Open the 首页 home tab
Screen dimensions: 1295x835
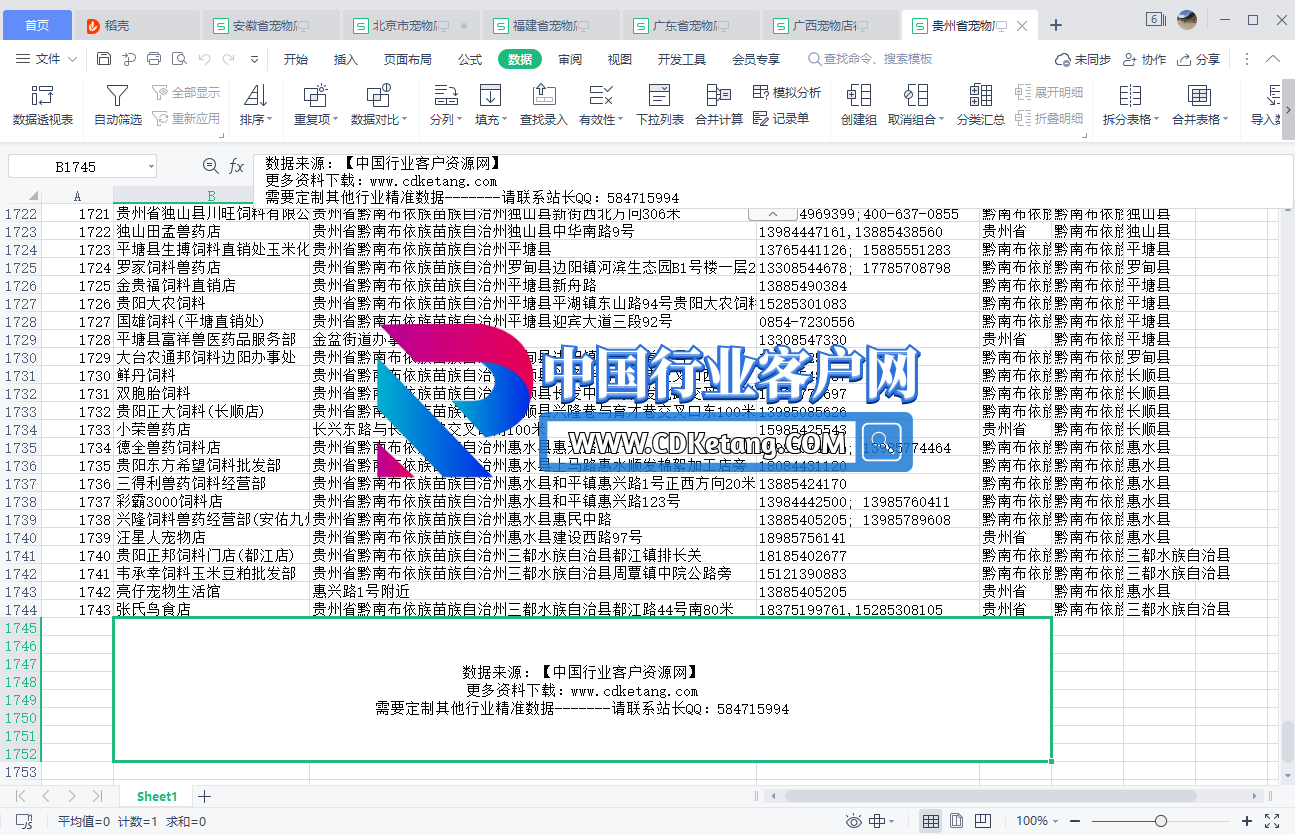pos(37,25)
